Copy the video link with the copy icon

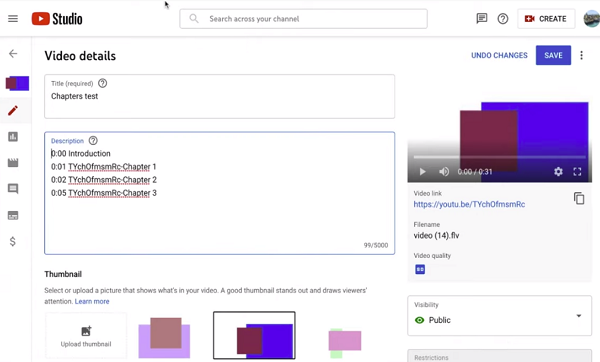pos(579,198)
